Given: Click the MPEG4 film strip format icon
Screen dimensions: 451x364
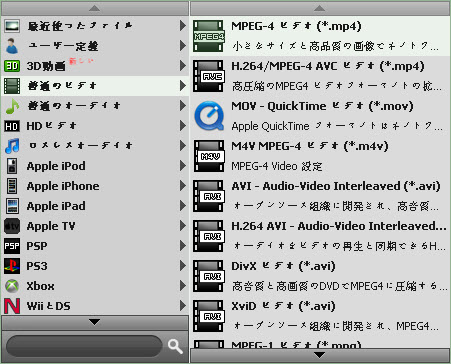Looking at the screenshot, I should pos(209,36).
